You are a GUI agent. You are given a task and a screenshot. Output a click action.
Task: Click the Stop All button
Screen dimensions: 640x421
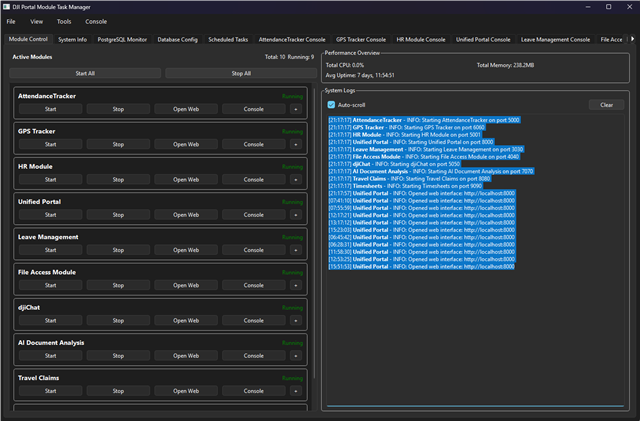pos(241,74)
